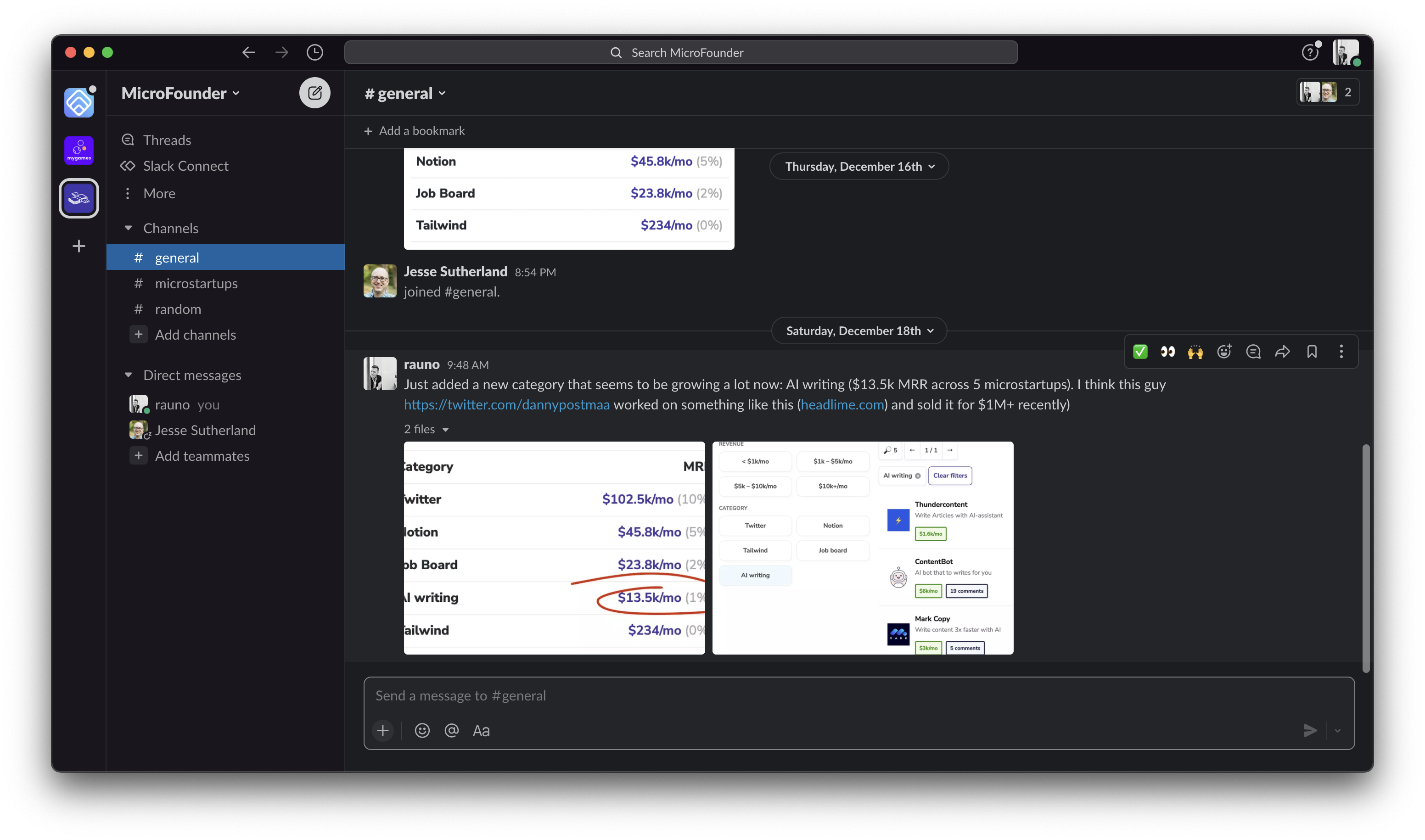Open rauno's profile from message name
Screen dimensions: 1425x840
tap(421, 364)
